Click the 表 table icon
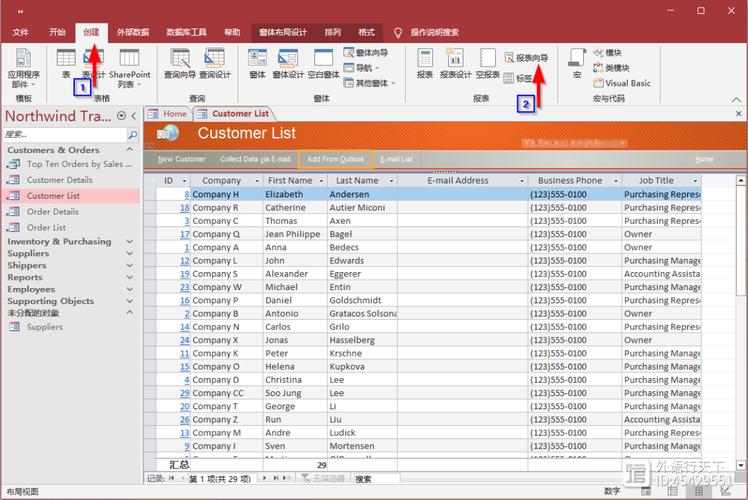 click(x=66, y=63)
